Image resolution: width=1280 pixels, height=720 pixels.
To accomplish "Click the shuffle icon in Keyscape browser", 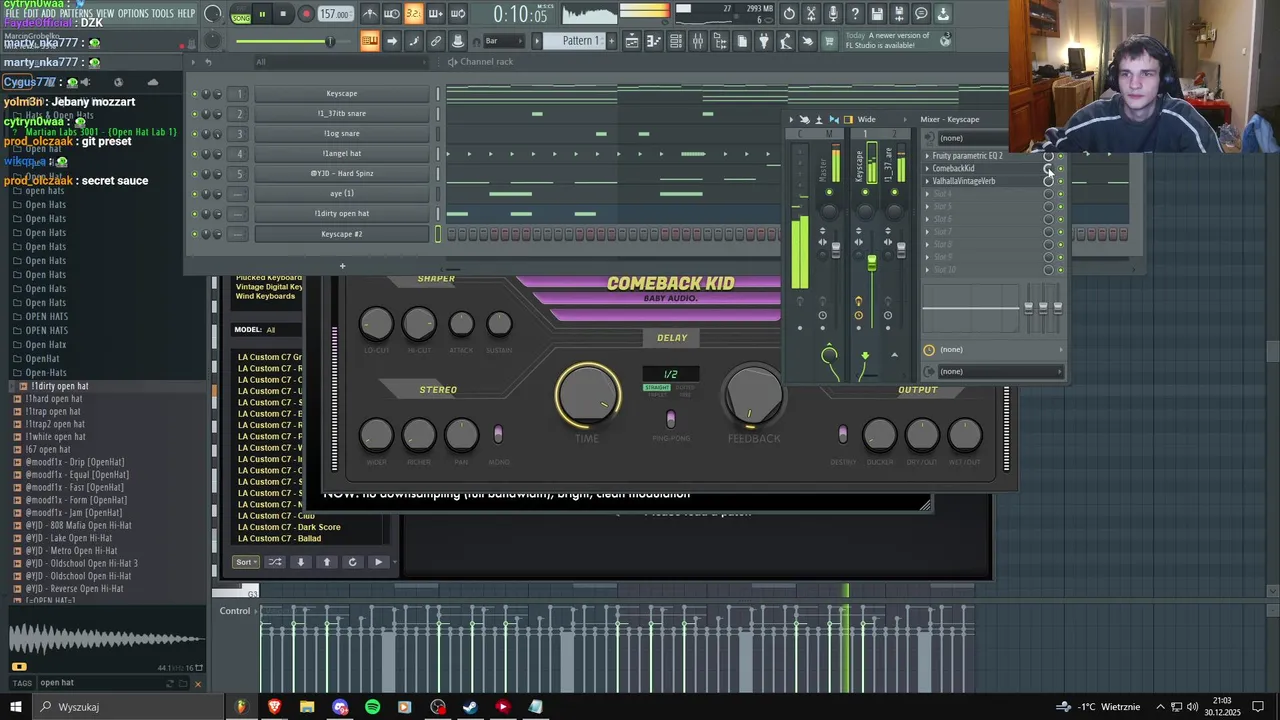I will point(275,562).
